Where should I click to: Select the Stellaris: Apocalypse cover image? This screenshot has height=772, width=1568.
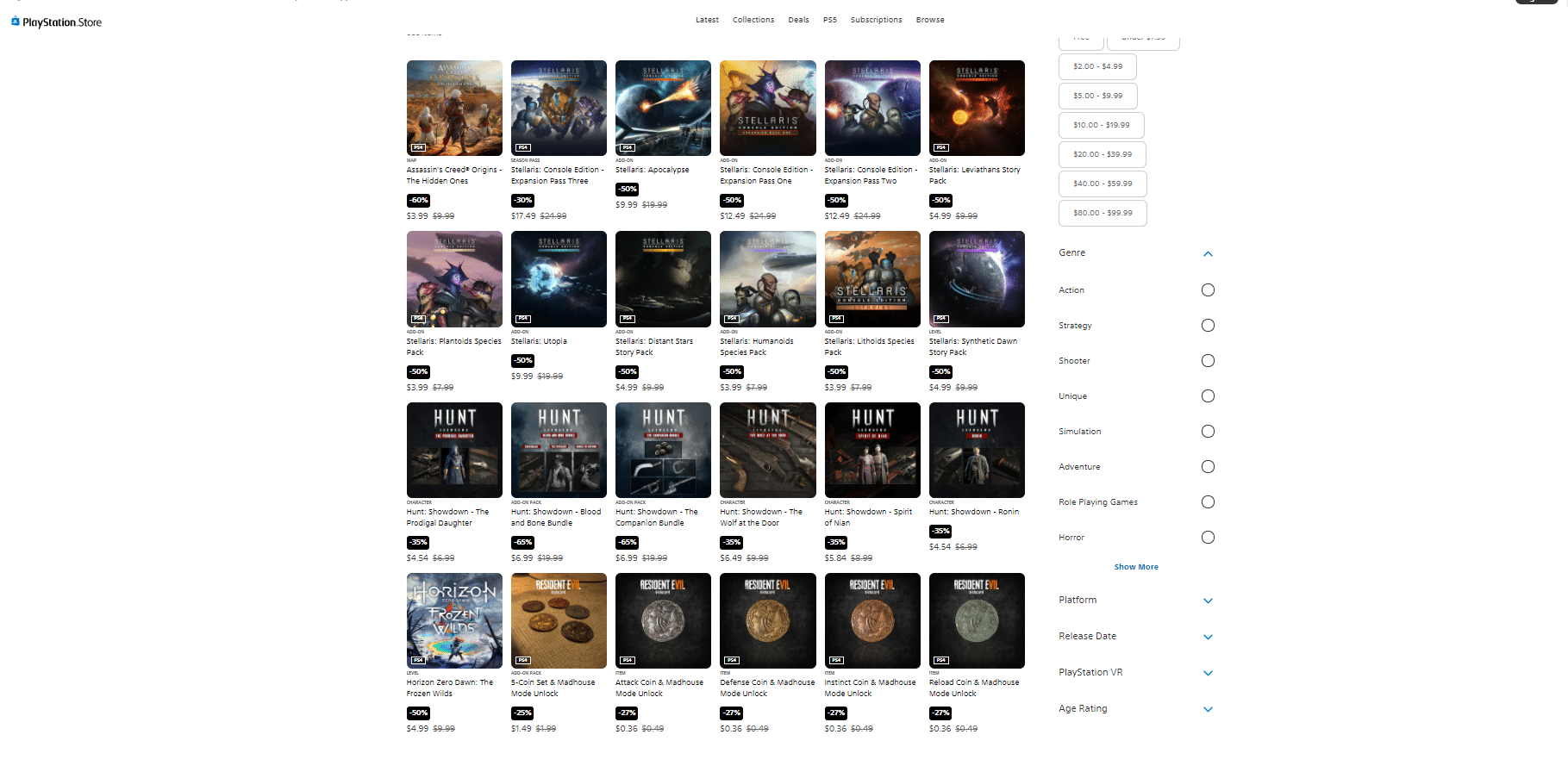pos(663,108)
